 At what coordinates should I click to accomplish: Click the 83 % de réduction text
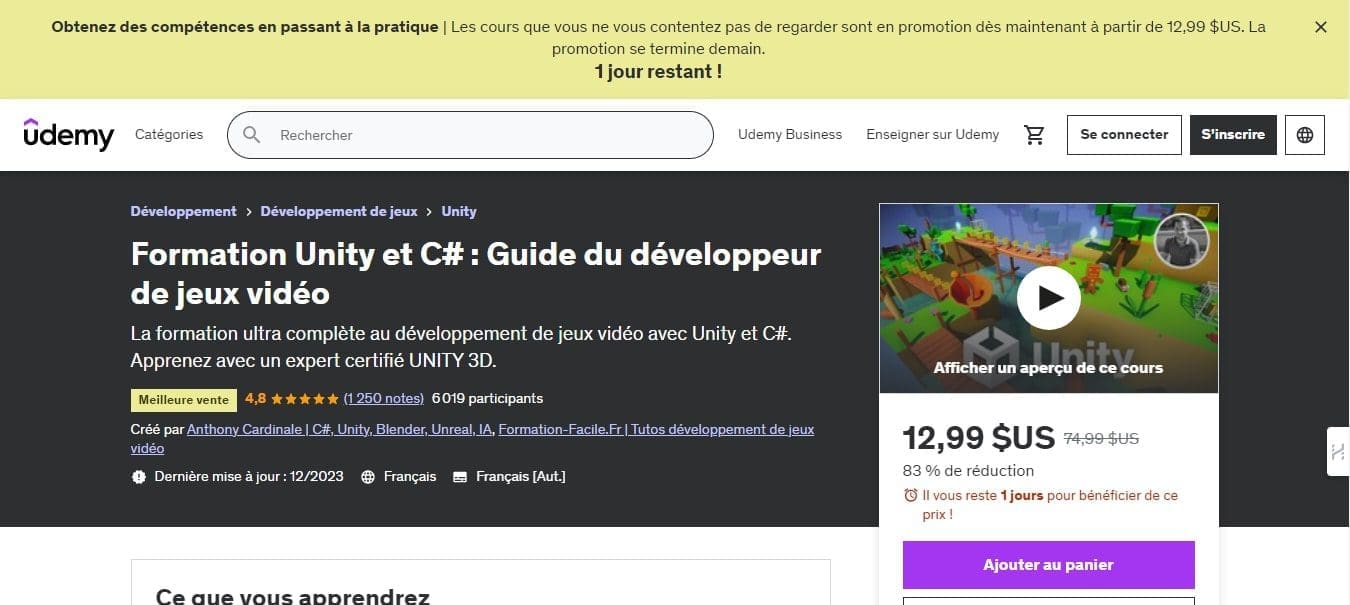(x=968, y=470)
